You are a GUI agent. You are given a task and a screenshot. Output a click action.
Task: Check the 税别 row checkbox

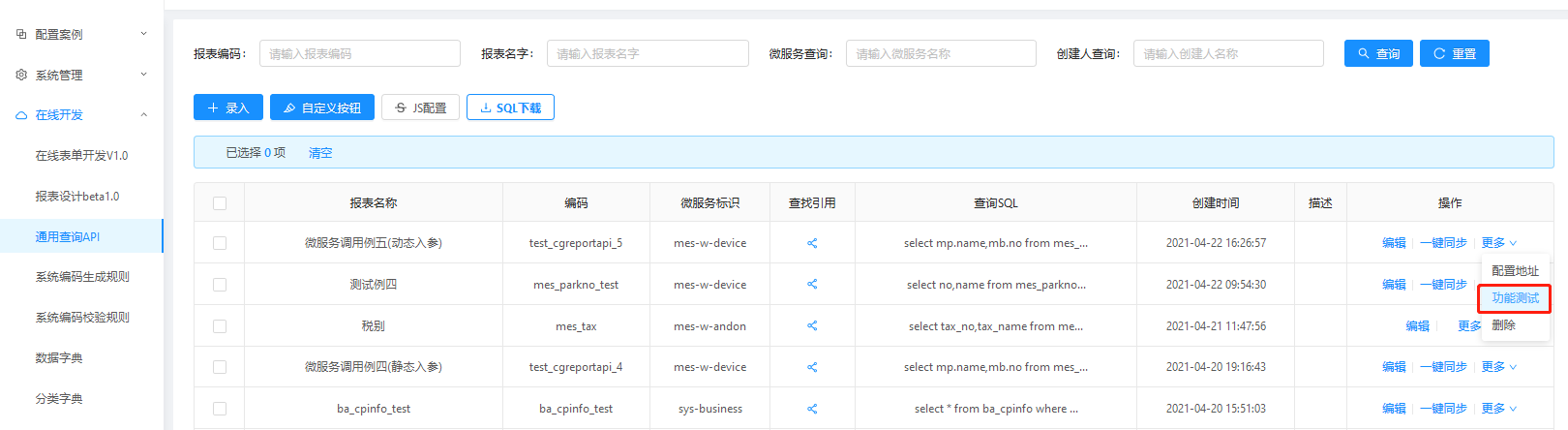[x=220, y=326]
